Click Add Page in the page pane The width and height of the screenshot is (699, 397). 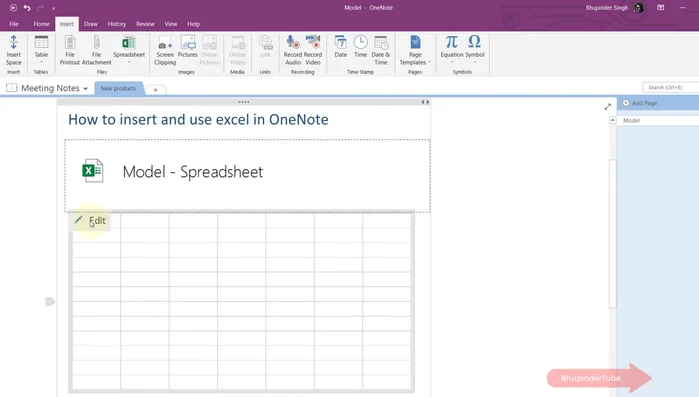[640, 103]
